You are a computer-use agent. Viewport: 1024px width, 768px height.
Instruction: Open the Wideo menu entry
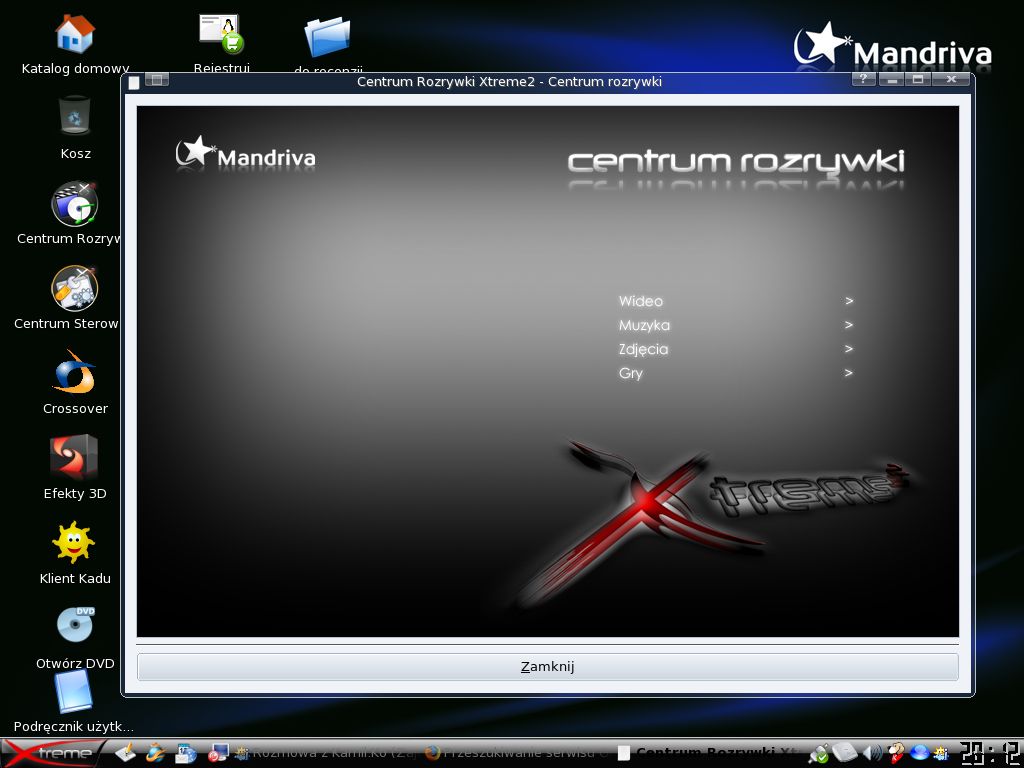pyautogui.click(x=641, y=301)
